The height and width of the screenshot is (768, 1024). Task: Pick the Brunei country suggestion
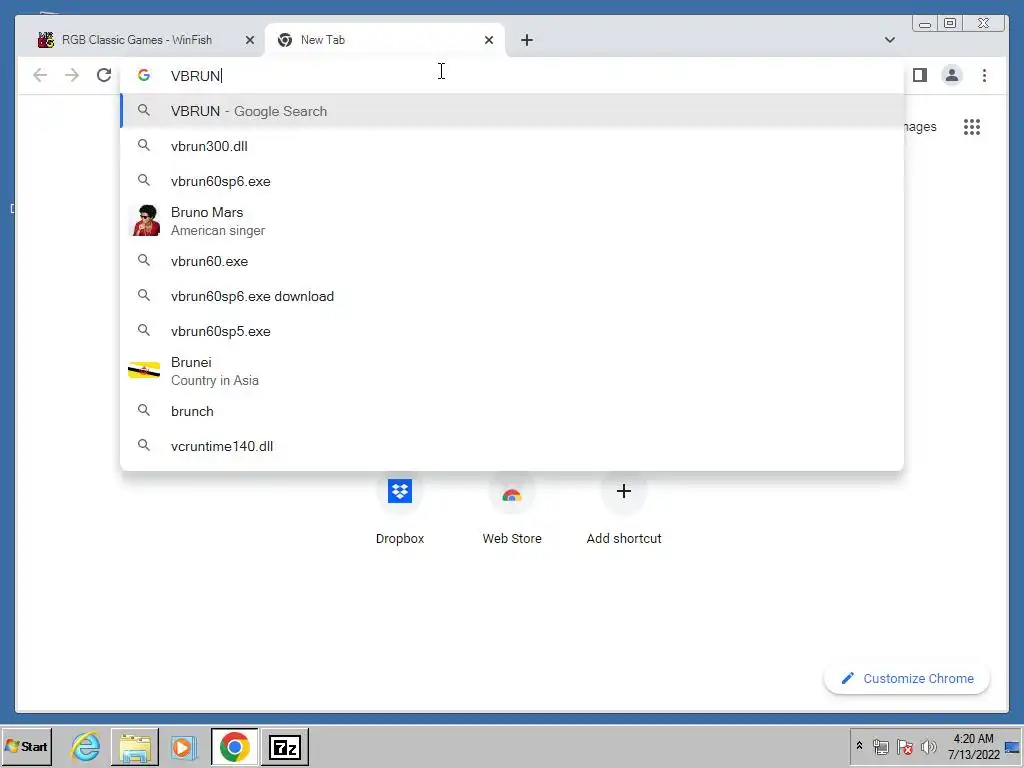click(512, 371)
